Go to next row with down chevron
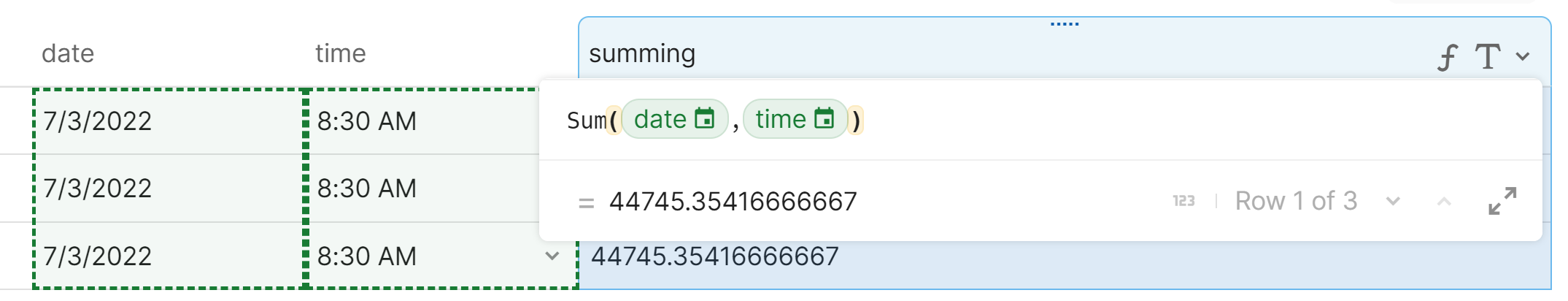This screenshot has width=1568, height=301. pos(1393,201)
